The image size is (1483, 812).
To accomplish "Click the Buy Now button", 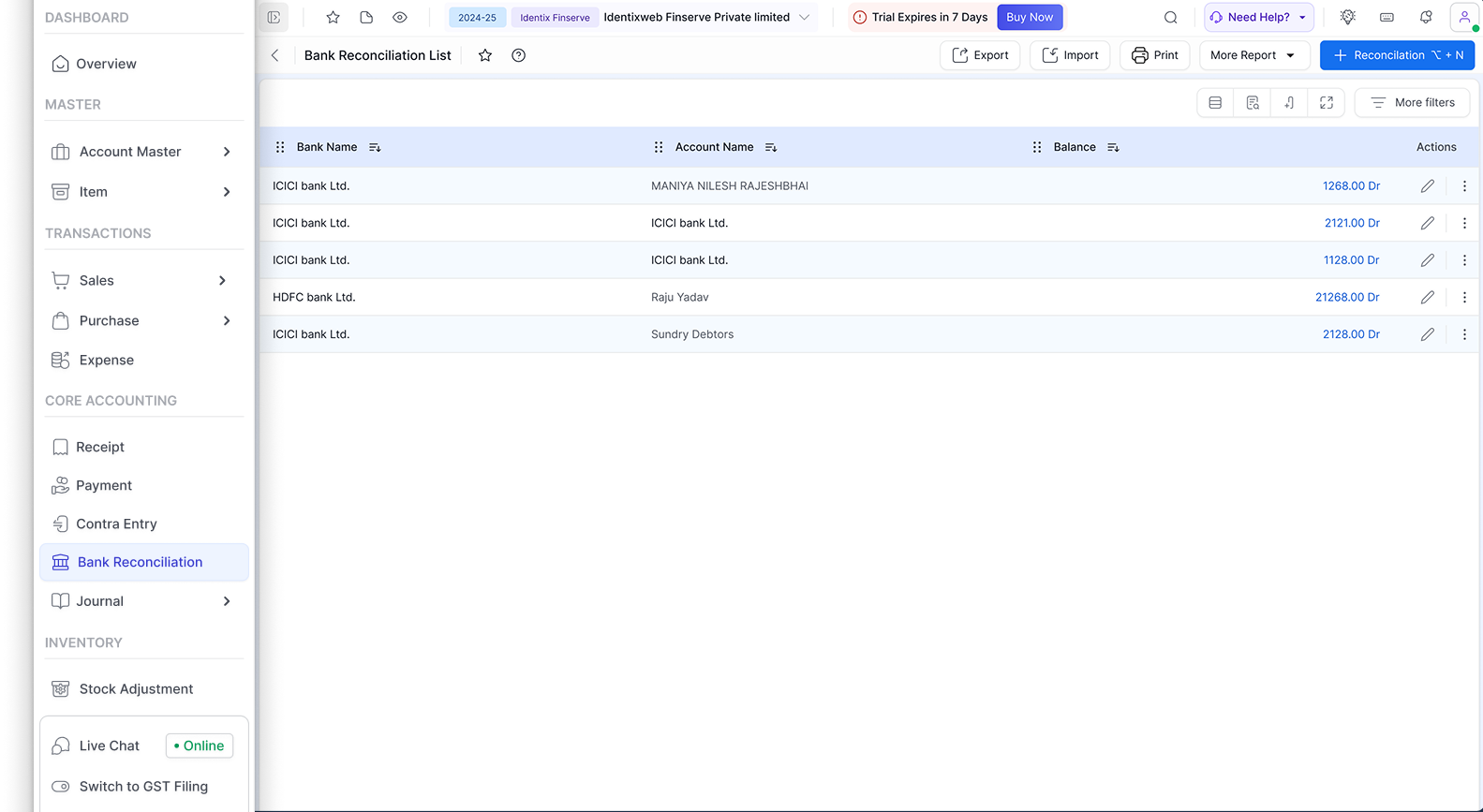I will point(1029,17).
